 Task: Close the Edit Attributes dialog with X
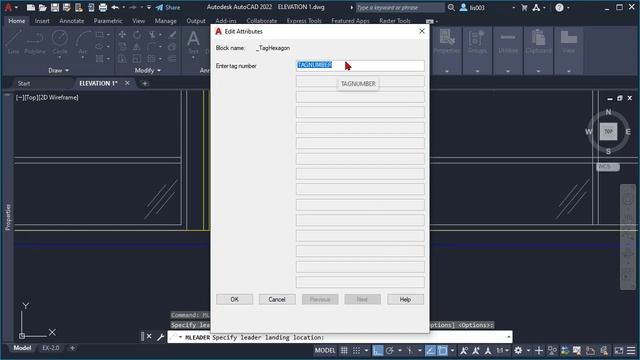click(x=422, y=31)
